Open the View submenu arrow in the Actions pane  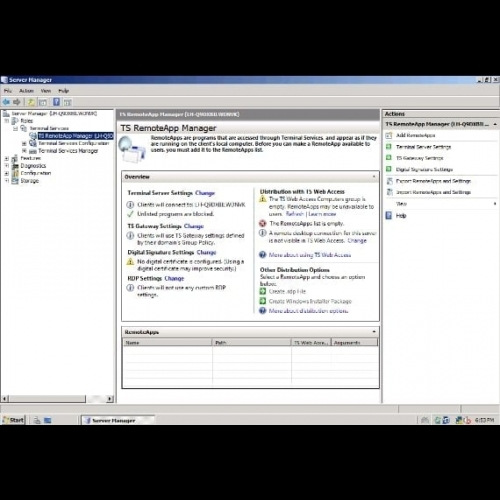pos(495,204)
